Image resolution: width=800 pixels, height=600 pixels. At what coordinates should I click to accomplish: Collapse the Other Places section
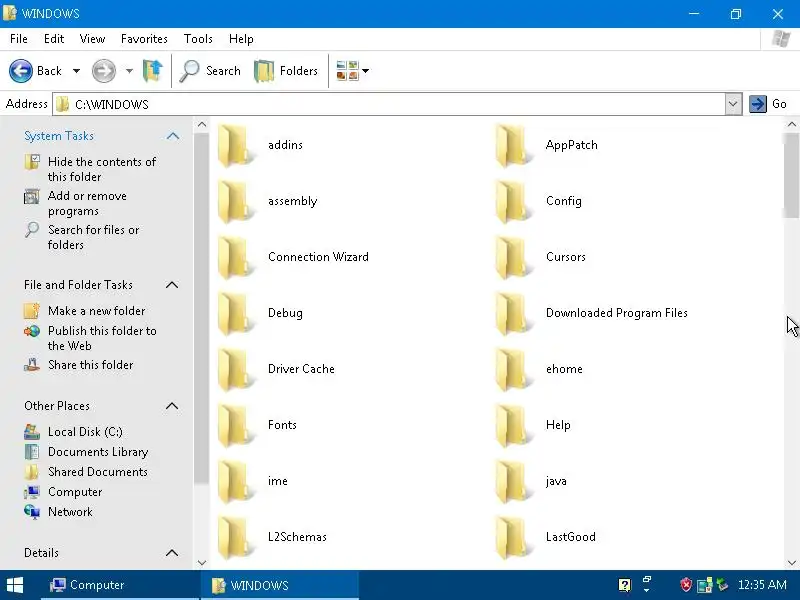172,406
